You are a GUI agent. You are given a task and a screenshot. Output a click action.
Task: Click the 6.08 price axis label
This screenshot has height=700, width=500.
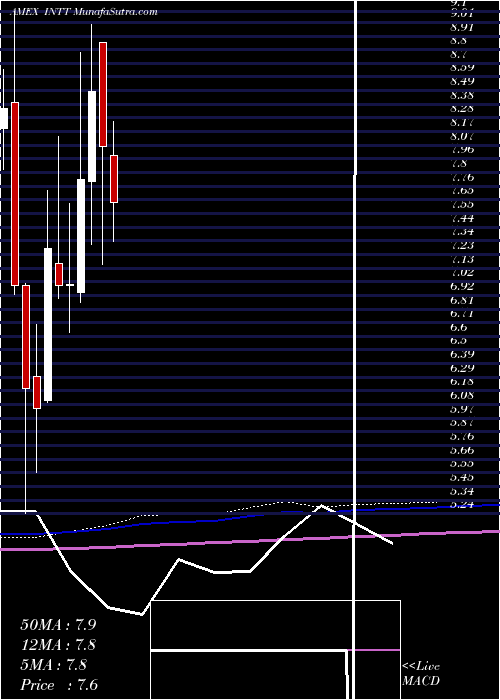click(462, 396)
